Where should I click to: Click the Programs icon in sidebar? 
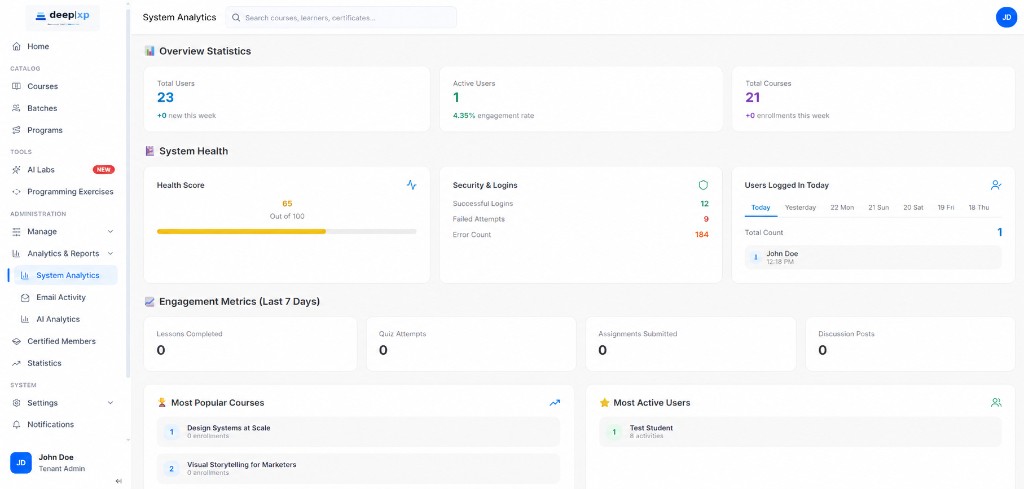click(16, 130)
